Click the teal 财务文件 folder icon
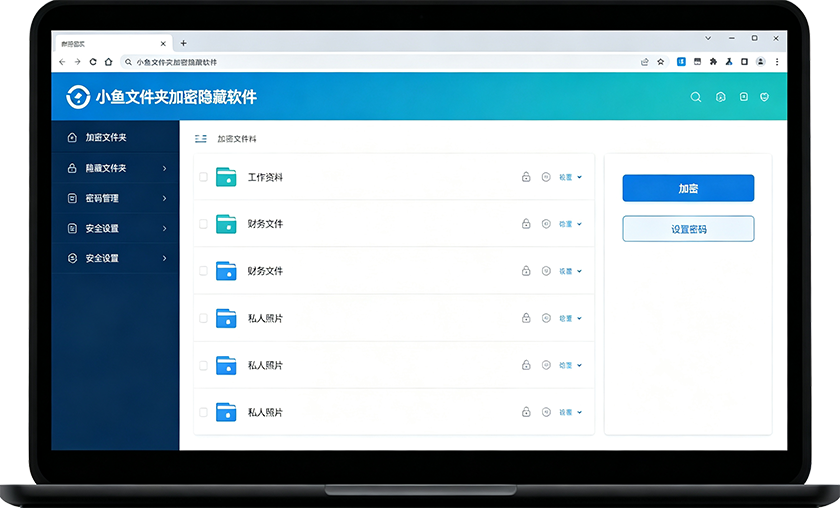 tap(226, 224)
